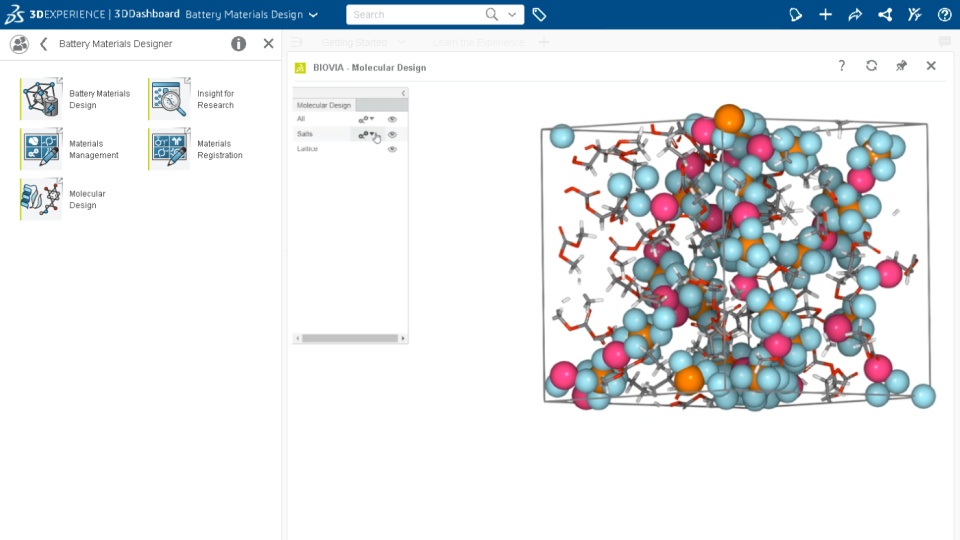The image size is (960, 540).
Task: Open the search options chevron
Action: pyautogui.click(x=512, y=15)
